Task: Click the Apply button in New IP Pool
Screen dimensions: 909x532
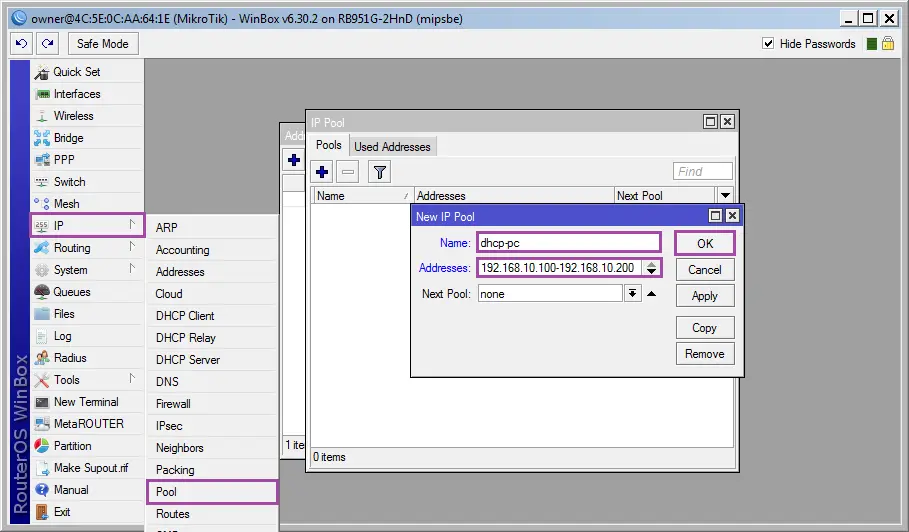Action: pos(705,296)
